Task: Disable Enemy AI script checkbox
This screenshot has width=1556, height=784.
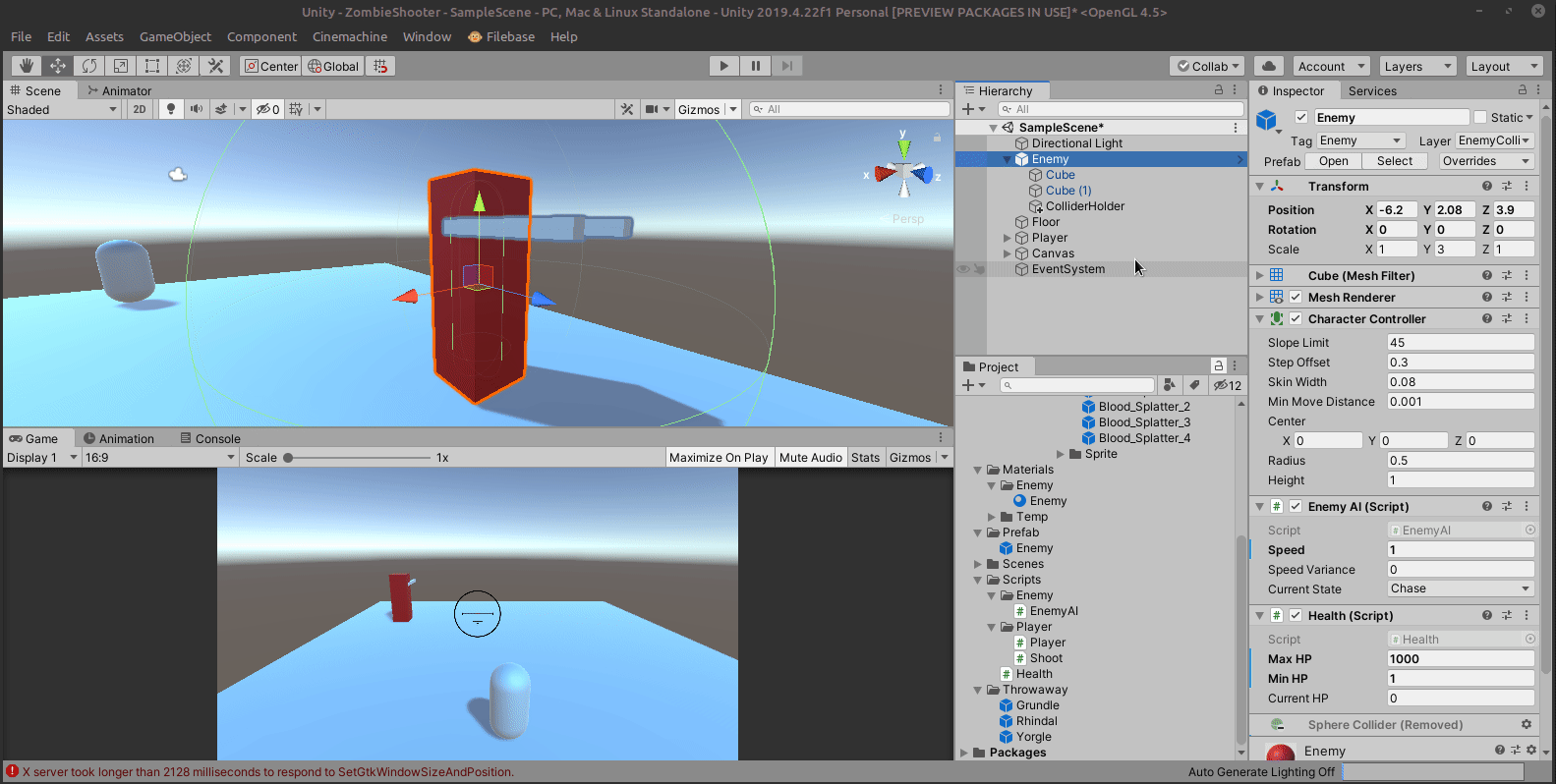Action: 1296,506
